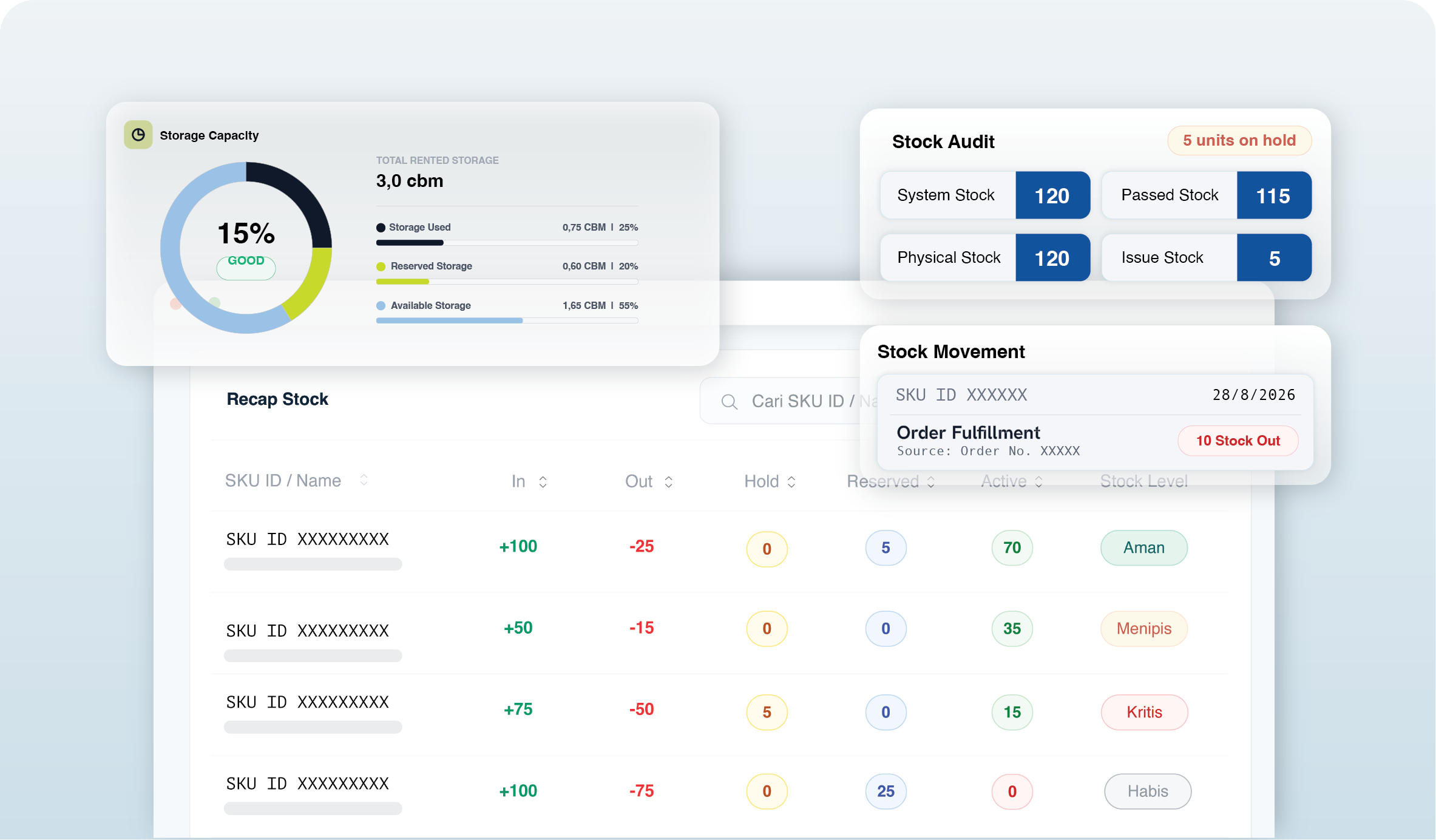Select the Physical Stock 120 tile
The image size is (1436, 840).
point(985,258)
